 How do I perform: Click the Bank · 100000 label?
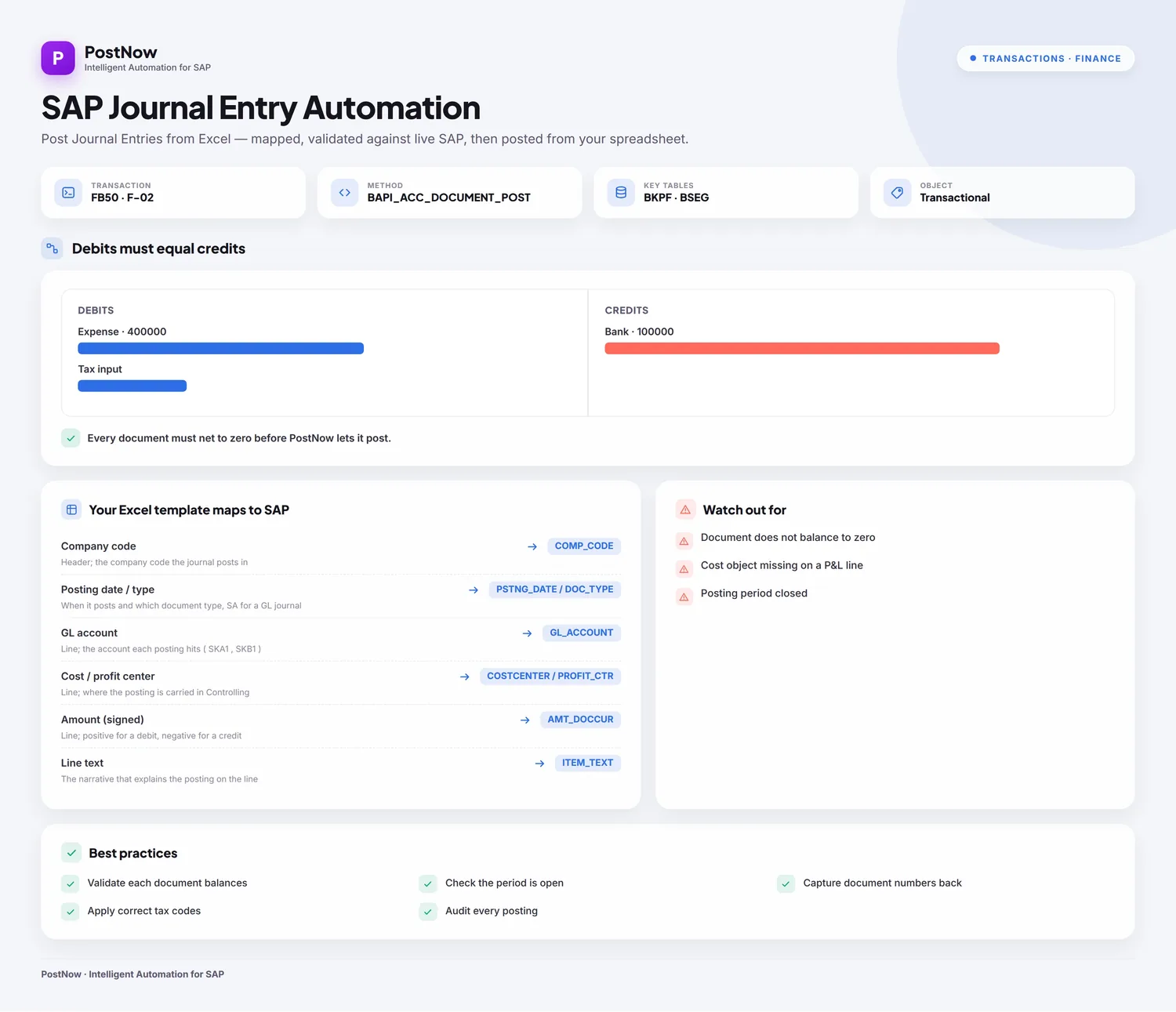[639, 332]
